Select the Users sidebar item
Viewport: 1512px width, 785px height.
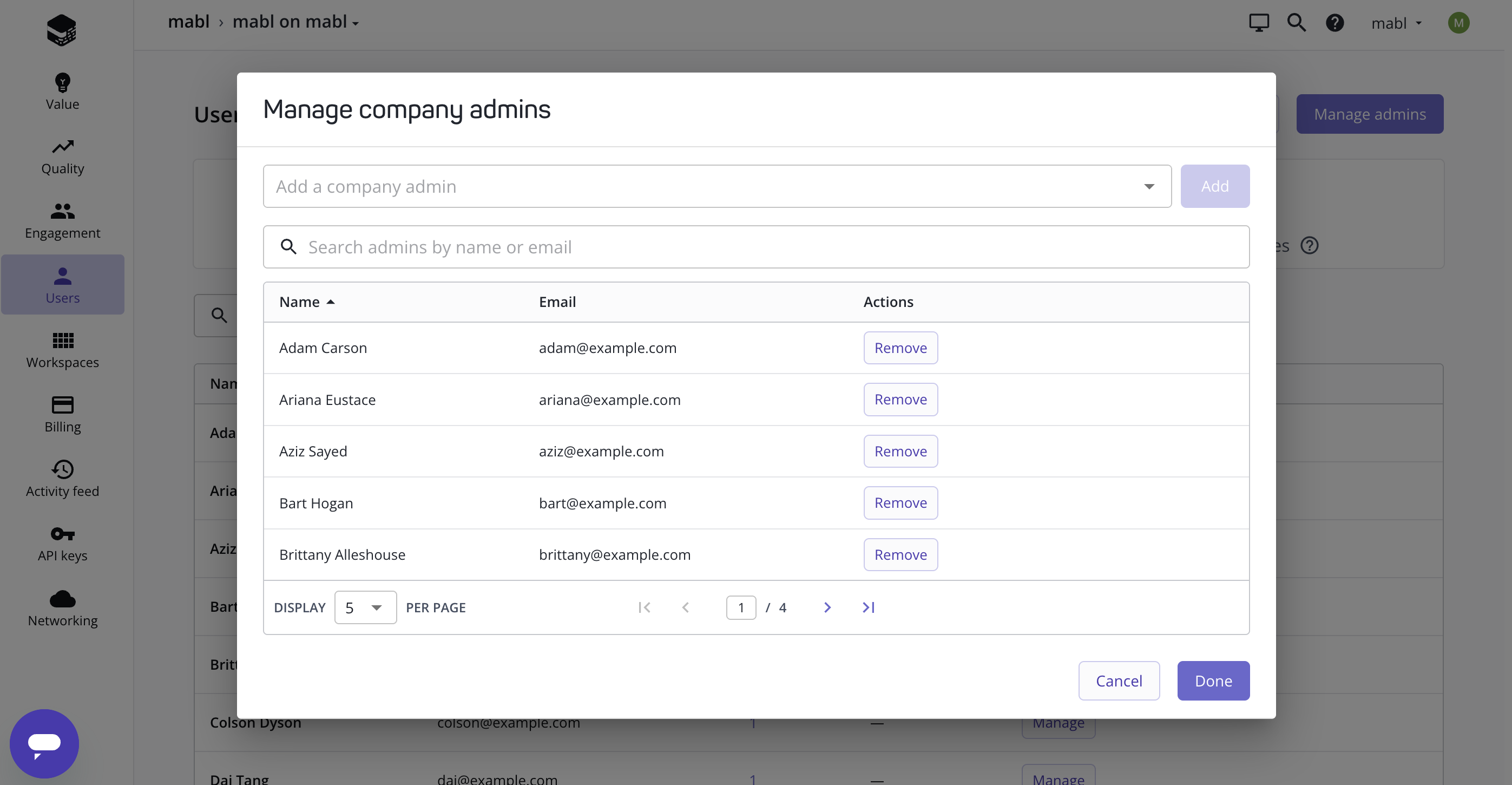pyautogui.click(x=62, y=285)
